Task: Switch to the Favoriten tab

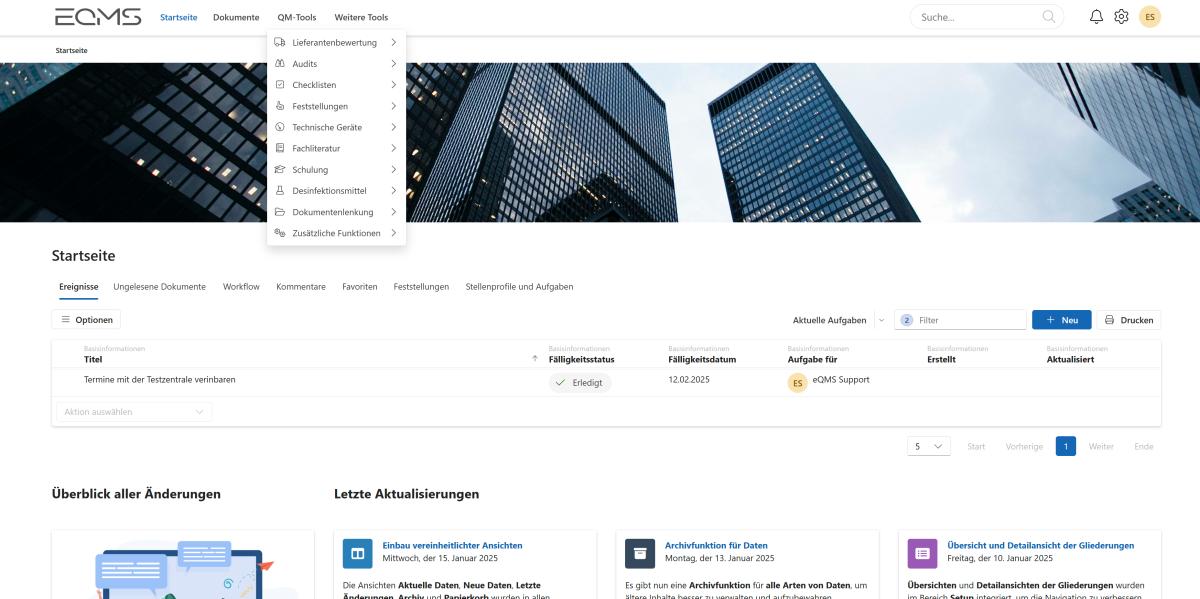Action: [x=360, y=287]
